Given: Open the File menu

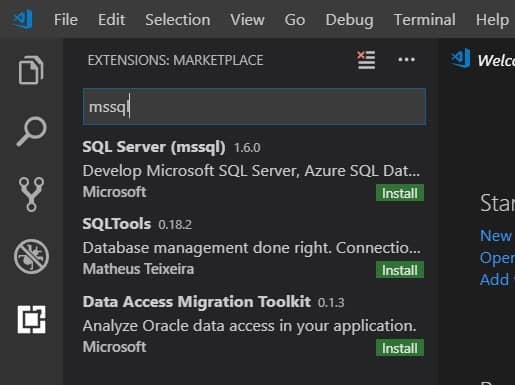Looking at the screenshot, I should pyautogui.click(x=66, y=20).
